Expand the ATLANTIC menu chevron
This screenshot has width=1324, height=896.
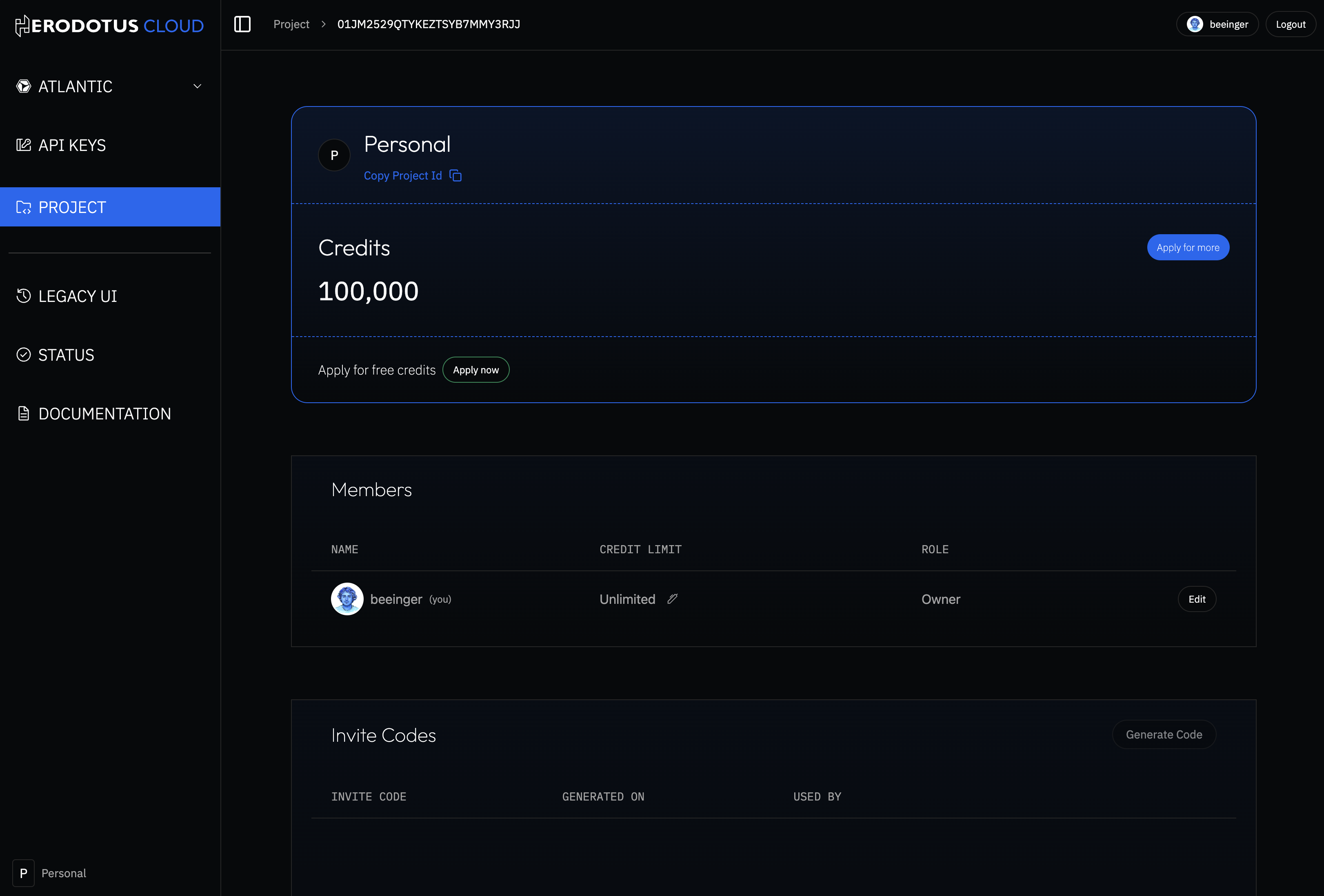(197, 86)
